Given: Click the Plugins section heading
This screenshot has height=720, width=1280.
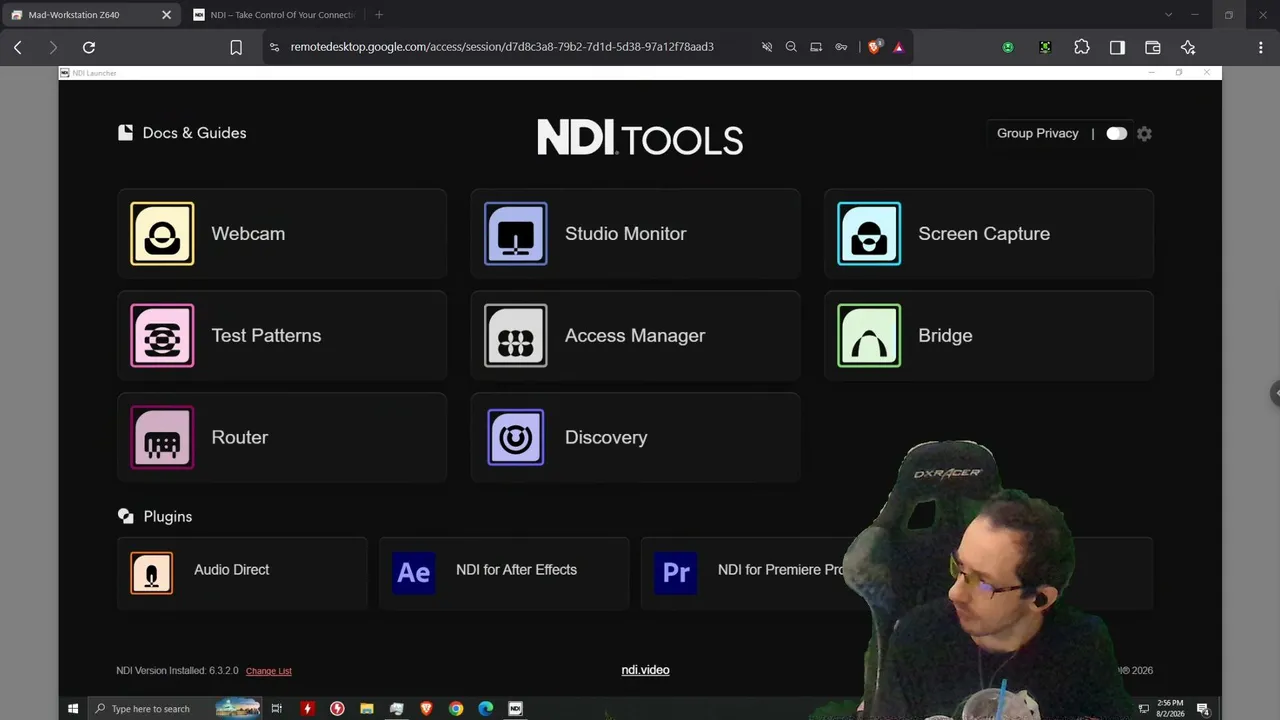Looking at the screenshot, I should 167,517.
